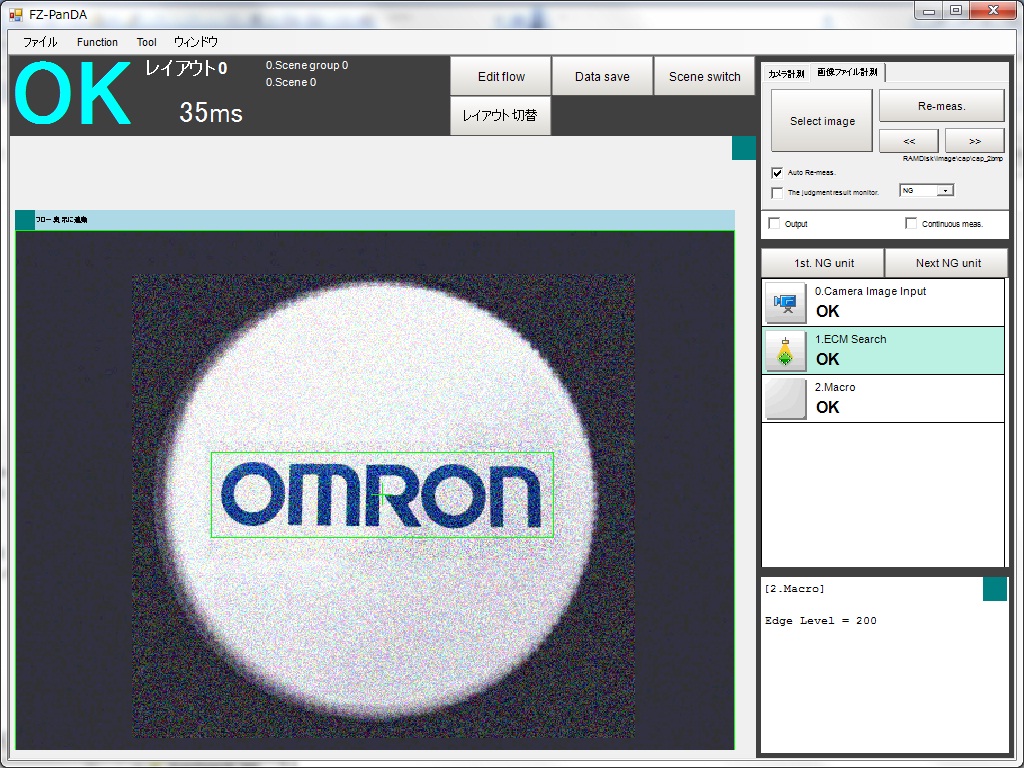
Task: Jump to the Next NG unit
Action: [x=948, y=263]
